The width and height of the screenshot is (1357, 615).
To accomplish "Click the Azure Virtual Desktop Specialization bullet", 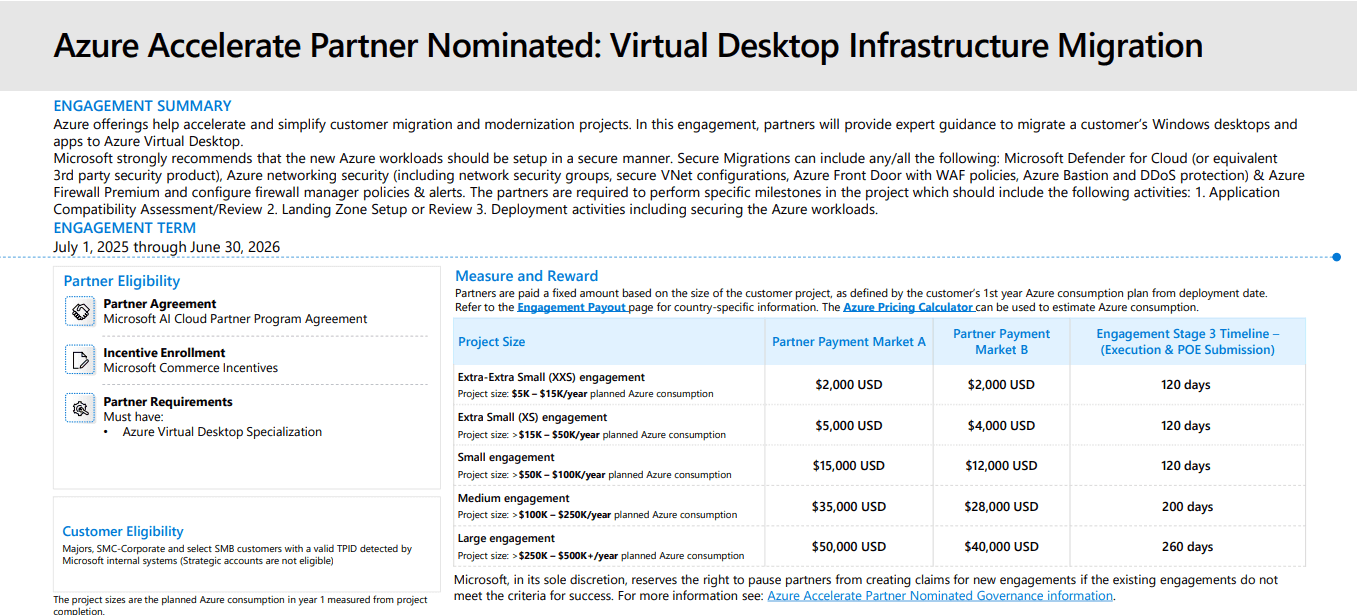I will tap(222, 432).
